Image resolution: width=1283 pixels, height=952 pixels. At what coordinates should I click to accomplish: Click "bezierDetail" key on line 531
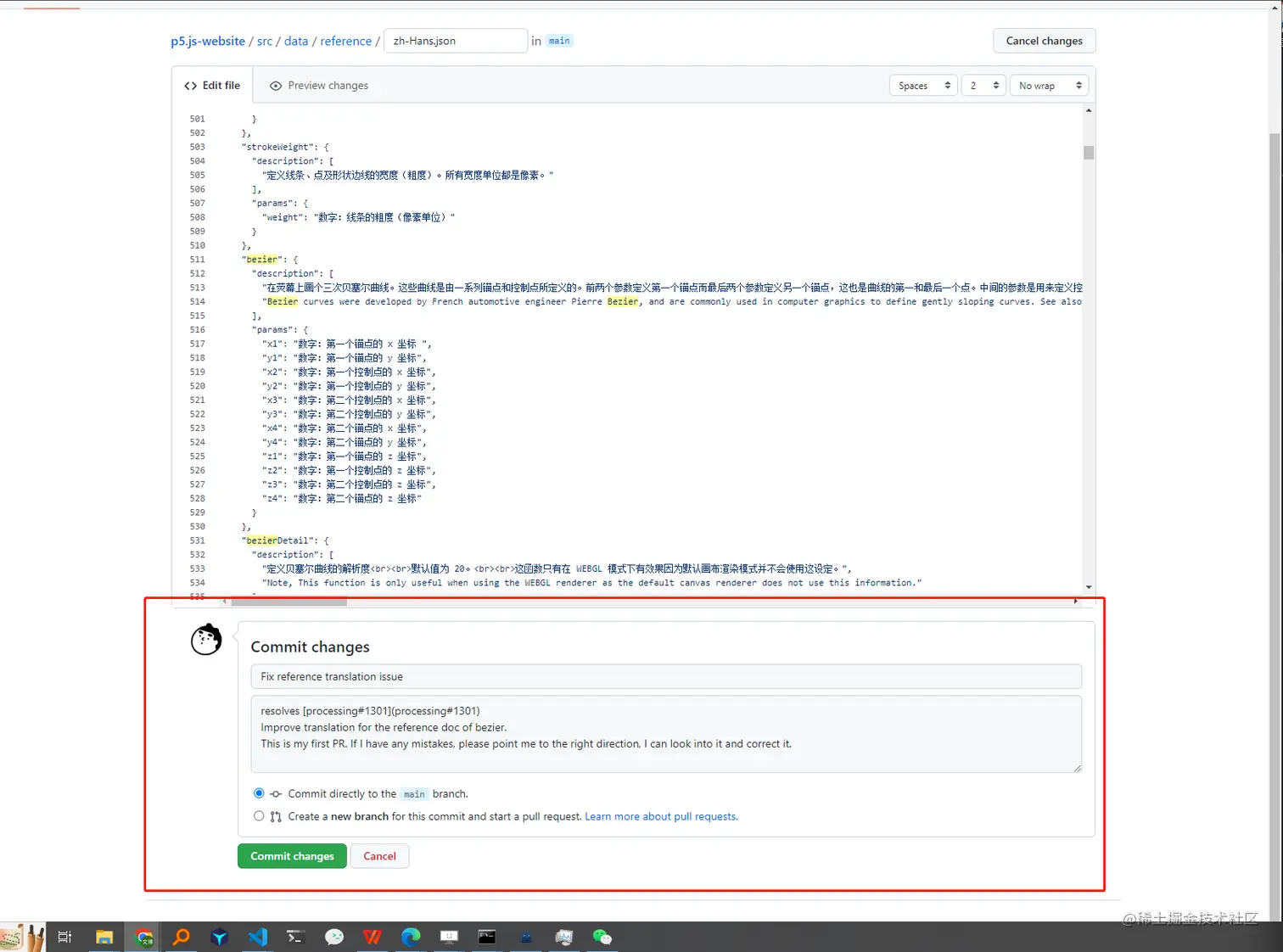pos(279,540)
